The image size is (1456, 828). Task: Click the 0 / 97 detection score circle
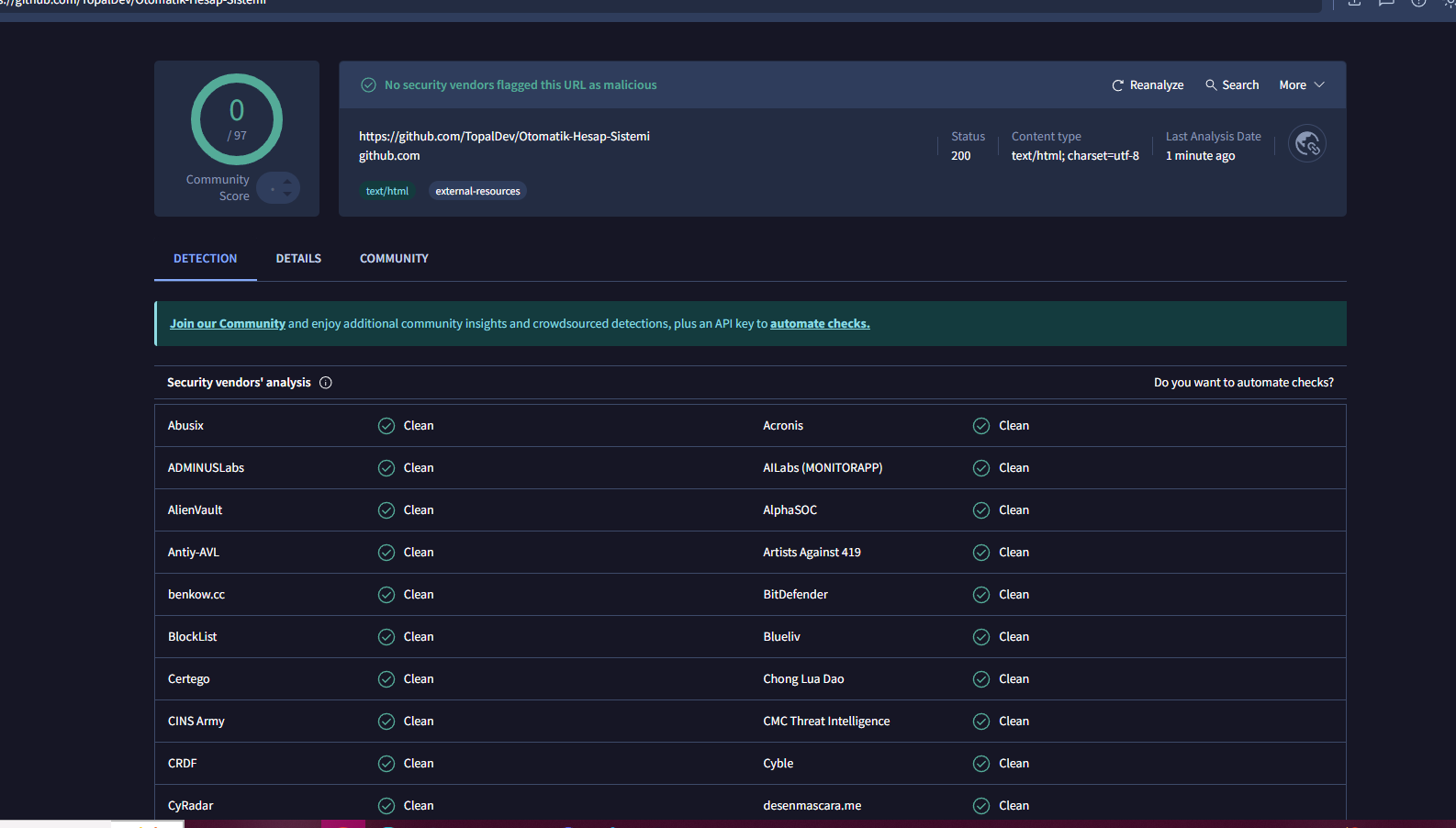tap(237, 119)
